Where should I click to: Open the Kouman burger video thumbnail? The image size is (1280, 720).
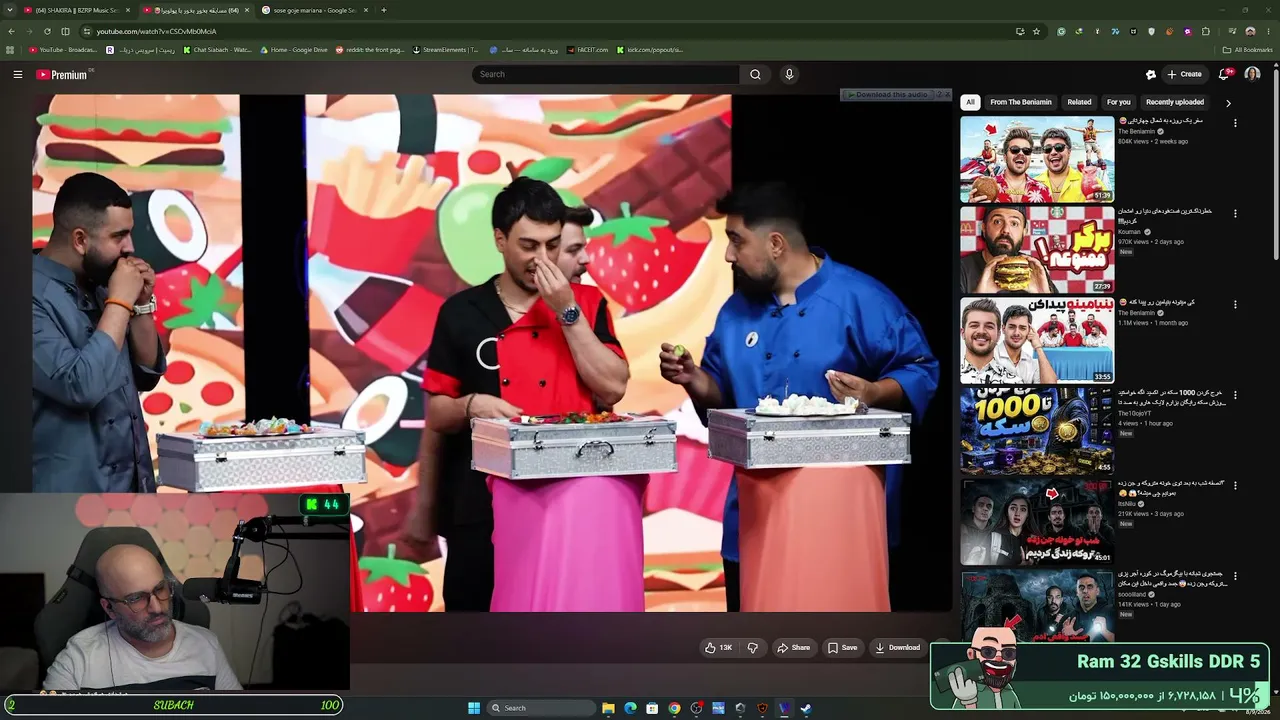point(1037,250)
